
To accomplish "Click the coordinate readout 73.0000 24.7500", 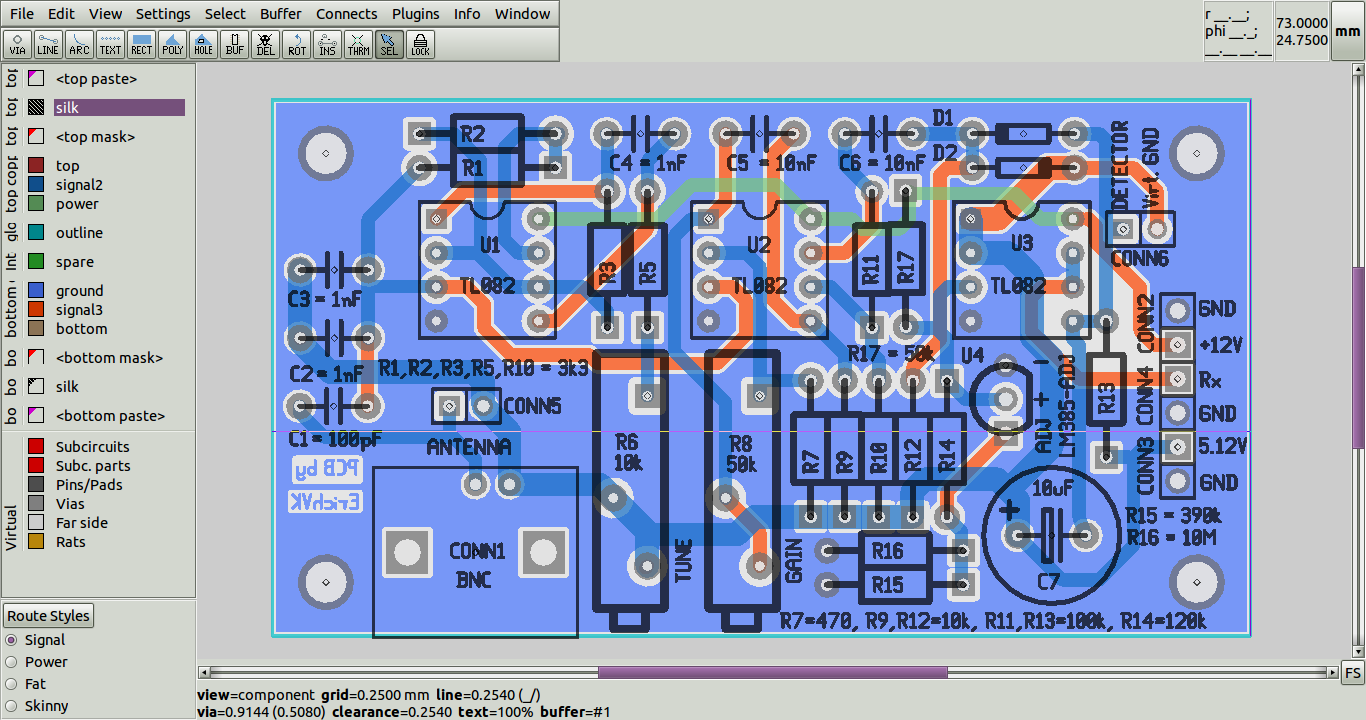I will coord(1302,31).
